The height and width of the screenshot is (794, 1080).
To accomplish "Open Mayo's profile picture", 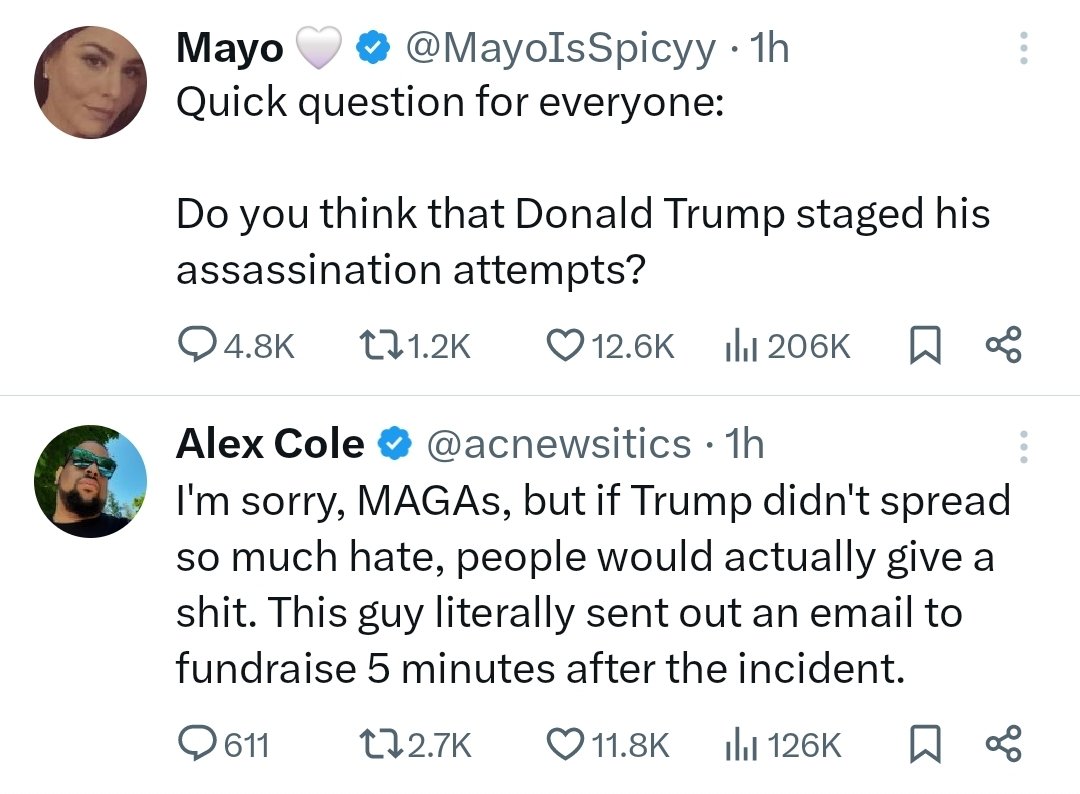I will click(90, 82).
